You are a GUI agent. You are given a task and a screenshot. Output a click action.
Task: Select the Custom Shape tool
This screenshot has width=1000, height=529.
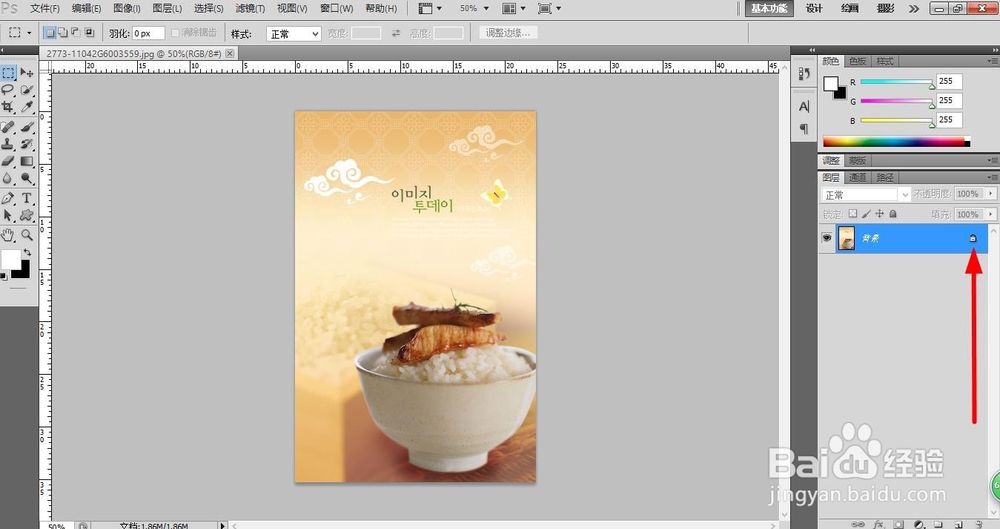click(27, 216)
